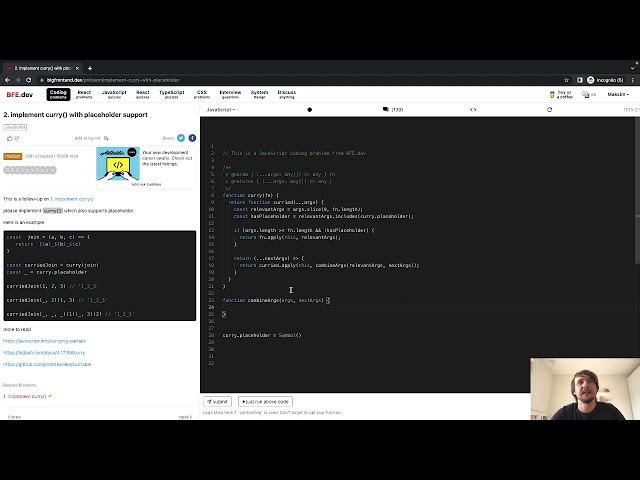Bookmark this page with the star icon
The width and height of the screenshot is (640, 480).
(566, 80)
